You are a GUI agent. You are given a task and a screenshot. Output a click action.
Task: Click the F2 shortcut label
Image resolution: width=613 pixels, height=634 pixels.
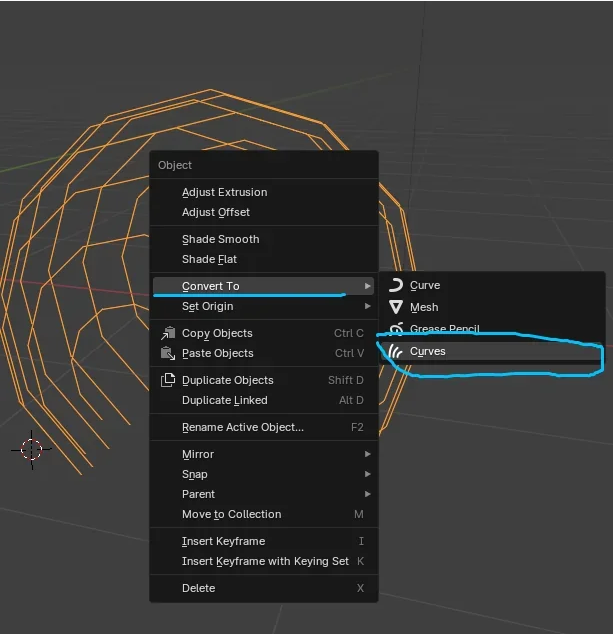[357, 427]
